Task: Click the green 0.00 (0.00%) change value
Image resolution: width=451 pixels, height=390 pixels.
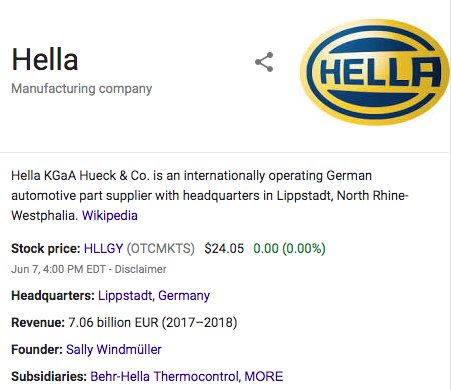Action: click(x=289, y=249)
